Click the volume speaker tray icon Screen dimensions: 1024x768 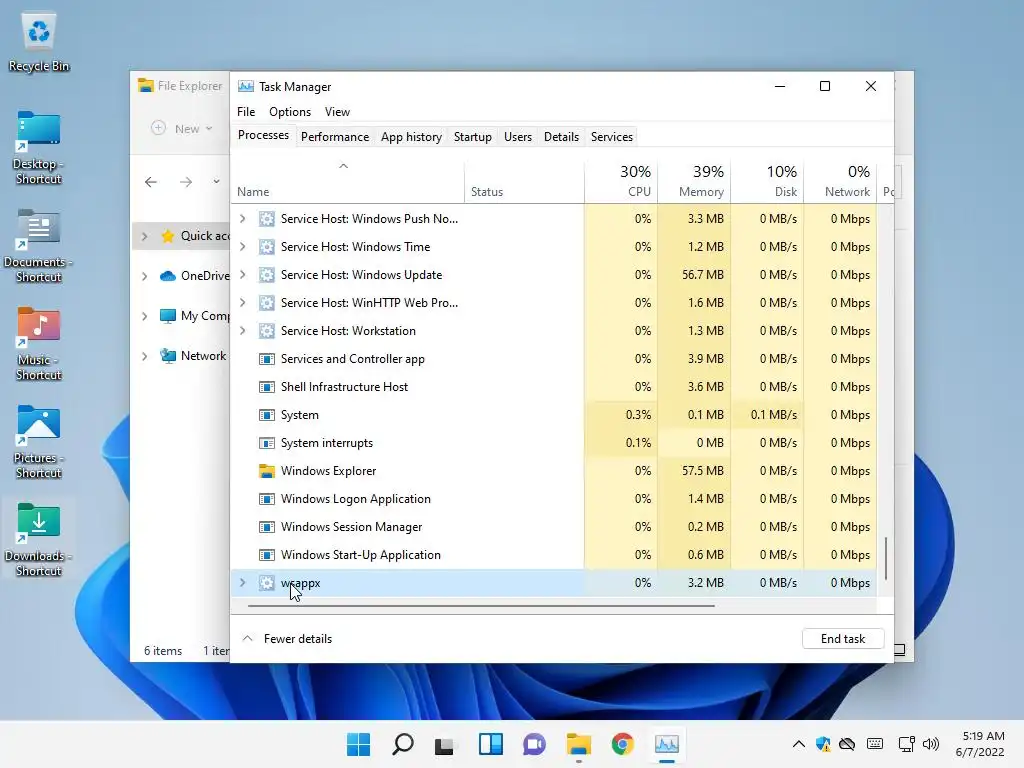(931, 744)
